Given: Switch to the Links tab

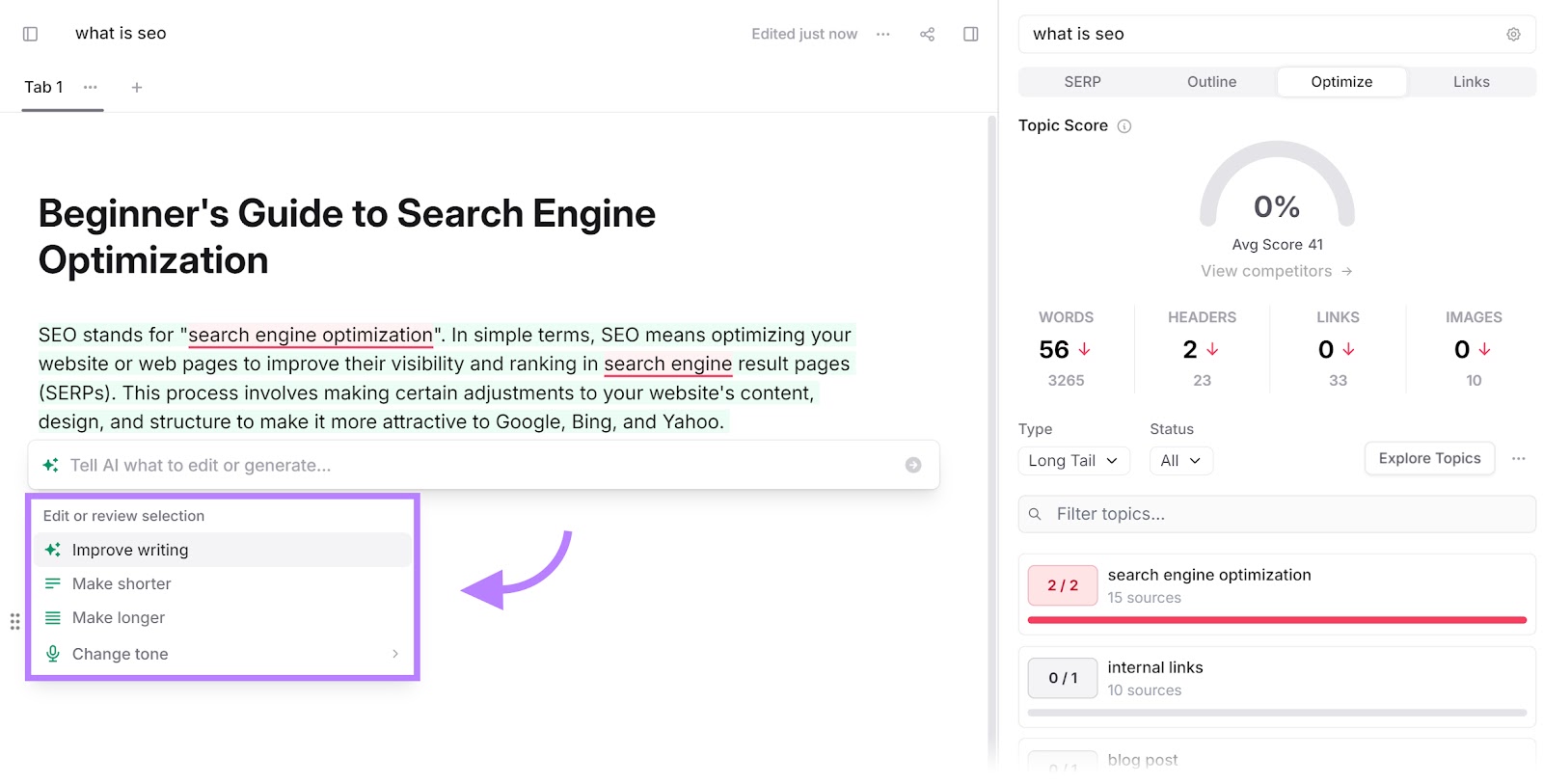Looking at the screenshot, I should (x=1472, y=82).
